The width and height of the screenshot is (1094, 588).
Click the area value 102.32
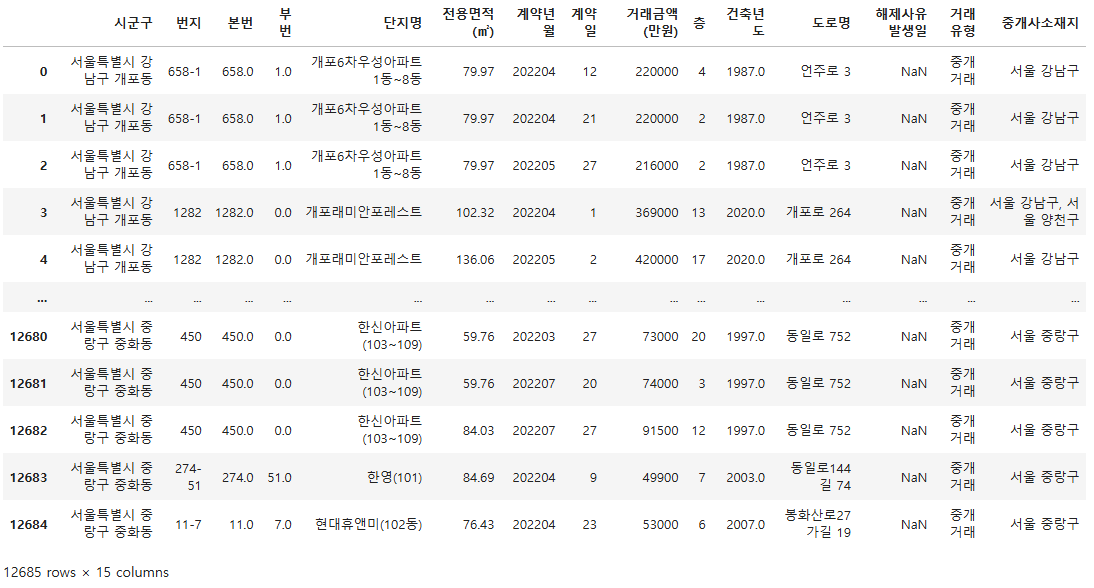pos(475,213)
